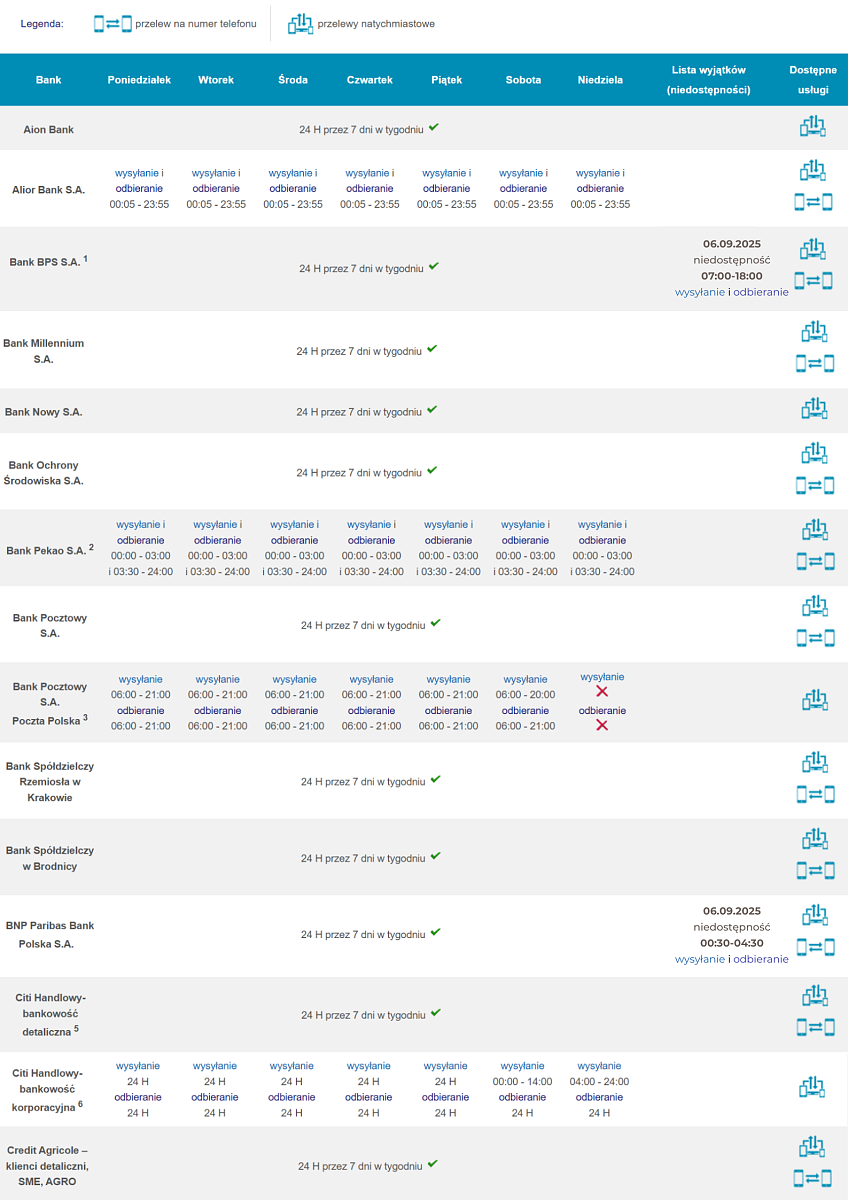Click the 'Bank Nowy S.A.' name cell
The height and width of the screenshot is (1200, 848).
pyautogui.click(x=44, y=412)
